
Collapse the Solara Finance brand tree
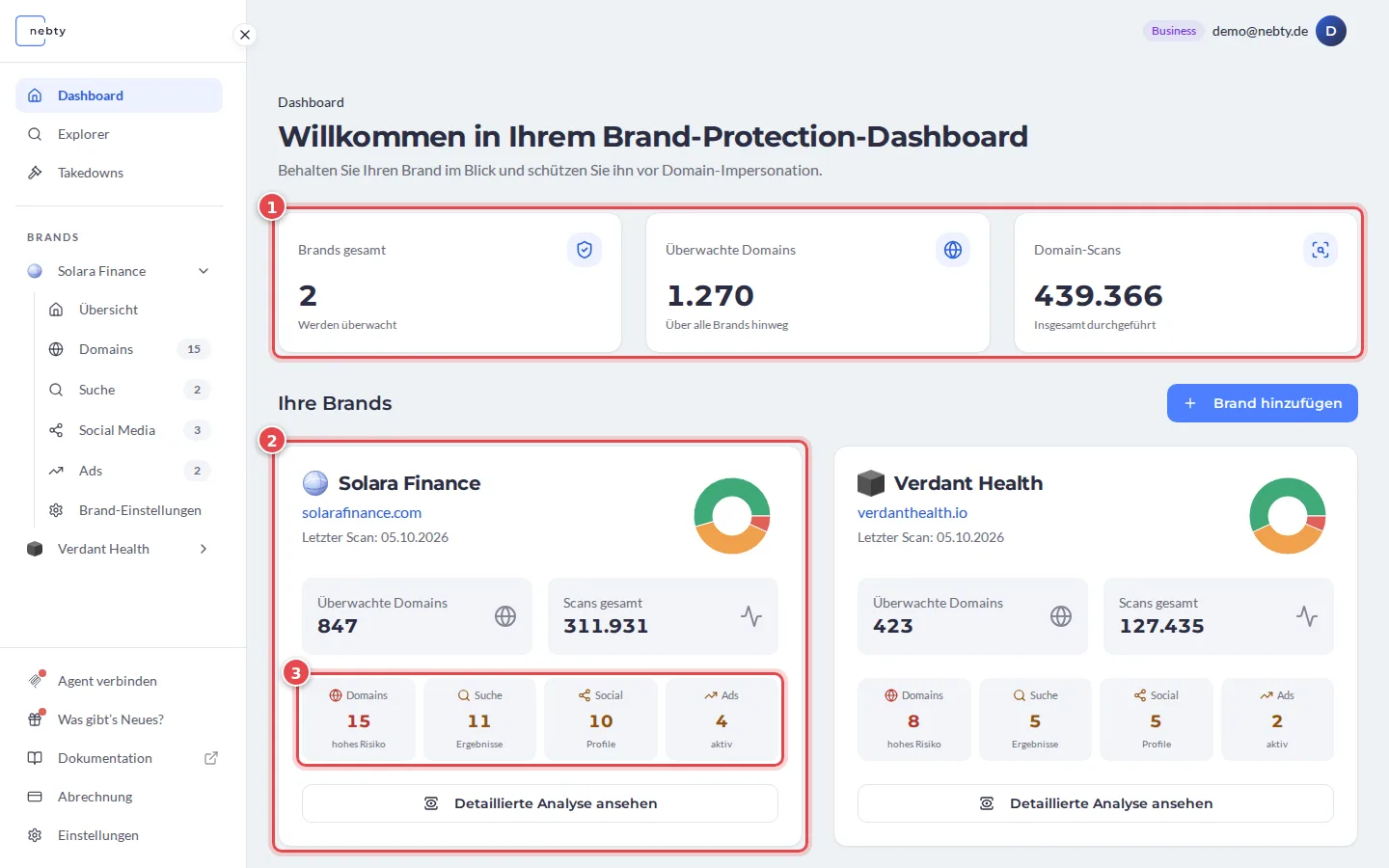tap(204, 271)
